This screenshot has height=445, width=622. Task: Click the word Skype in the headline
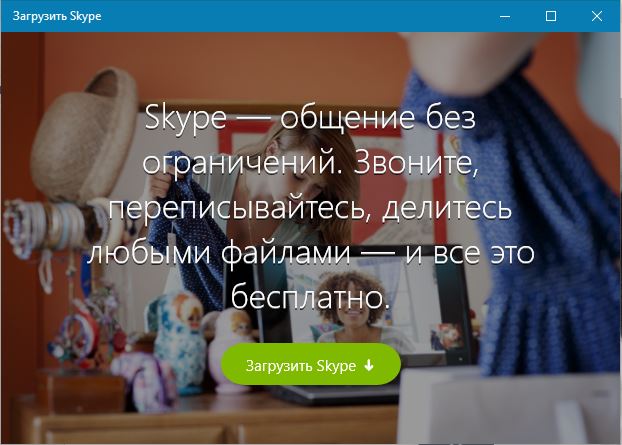[186, 118]
